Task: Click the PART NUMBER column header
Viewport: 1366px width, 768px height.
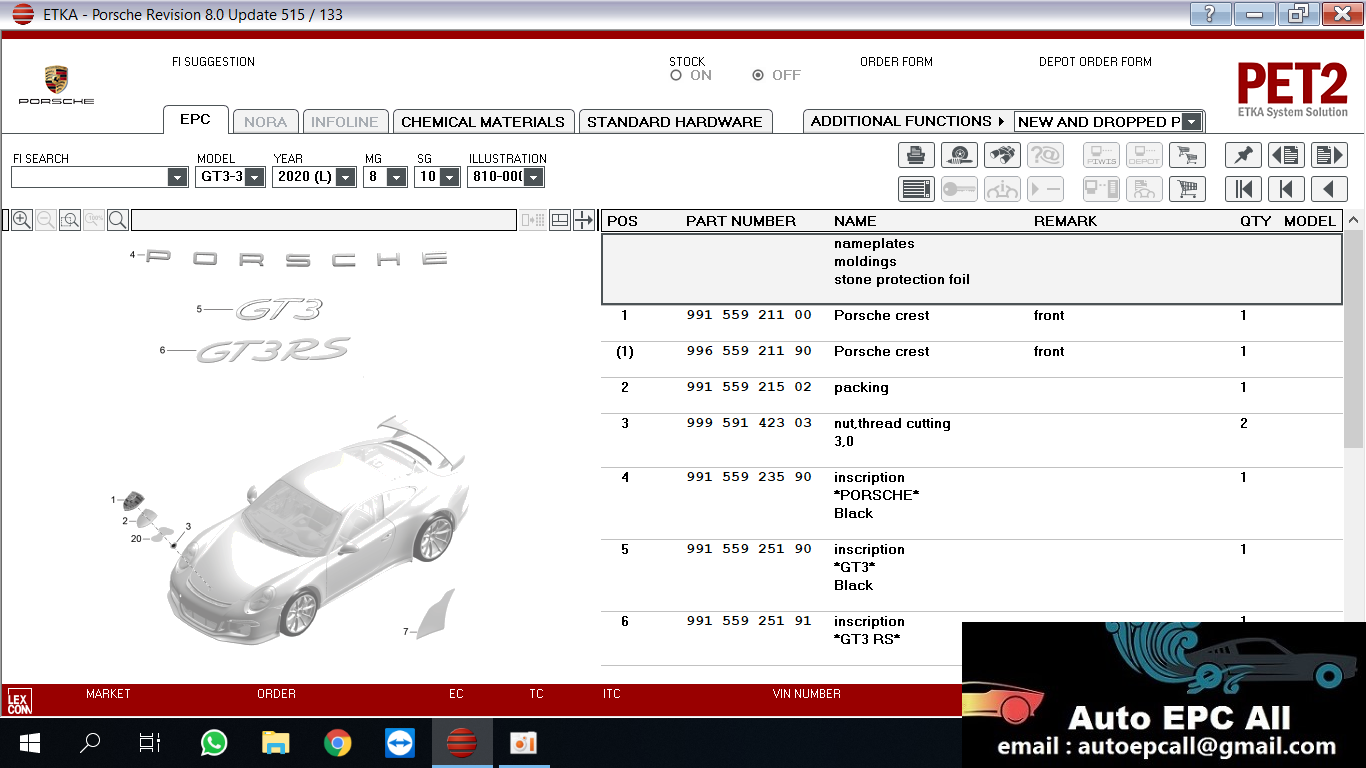Action: [741, 221]
